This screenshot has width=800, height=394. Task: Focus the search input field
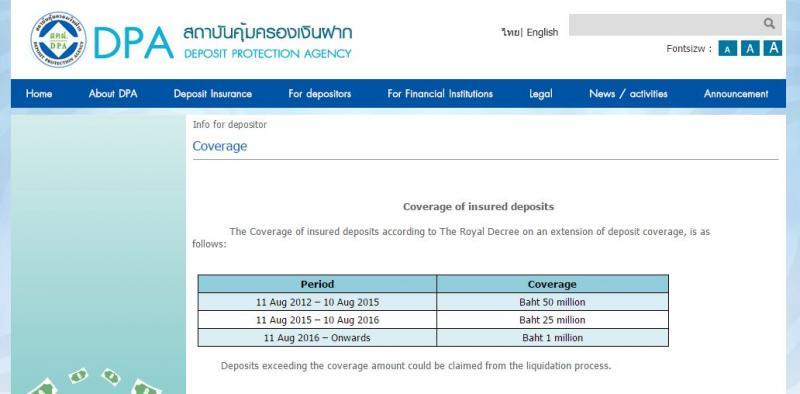pos(665,24)
